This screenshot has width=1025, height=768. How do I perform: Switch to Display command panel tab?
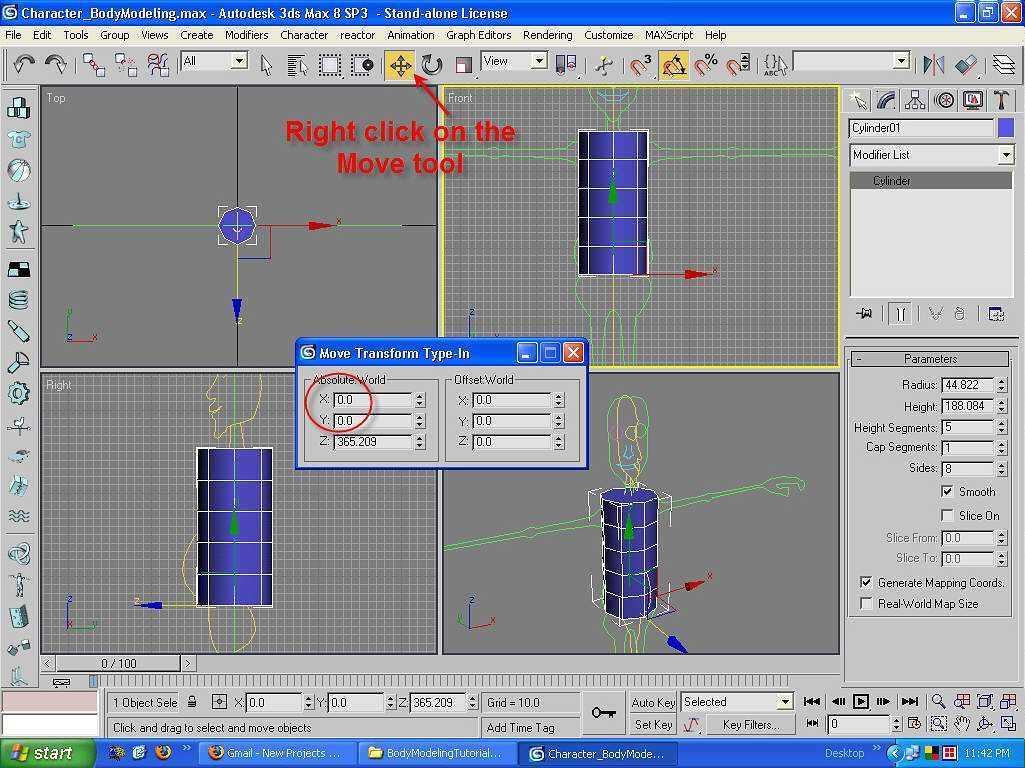tap(973, 100)
